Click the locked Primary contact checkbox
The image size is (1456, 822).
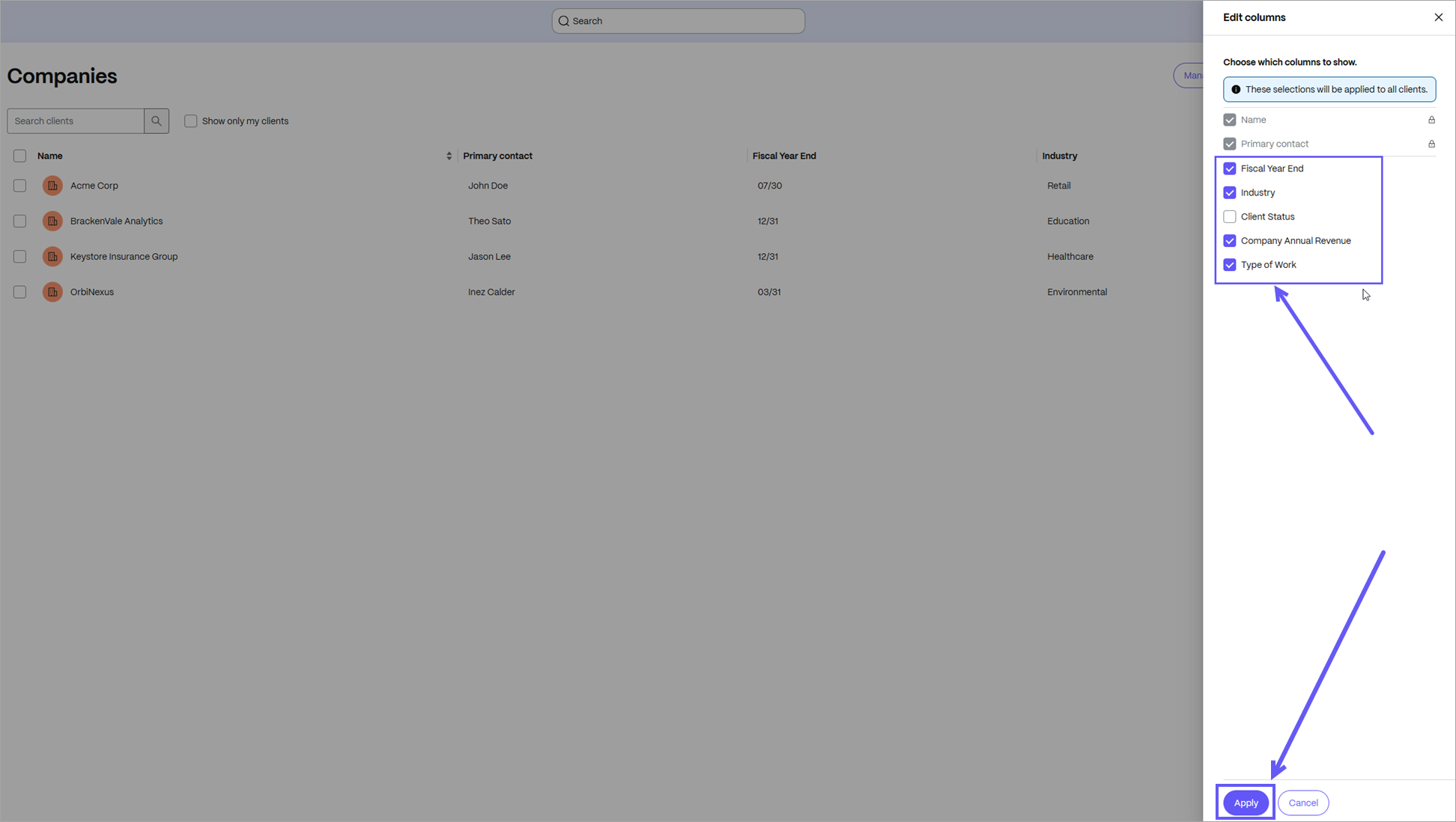1230,144
